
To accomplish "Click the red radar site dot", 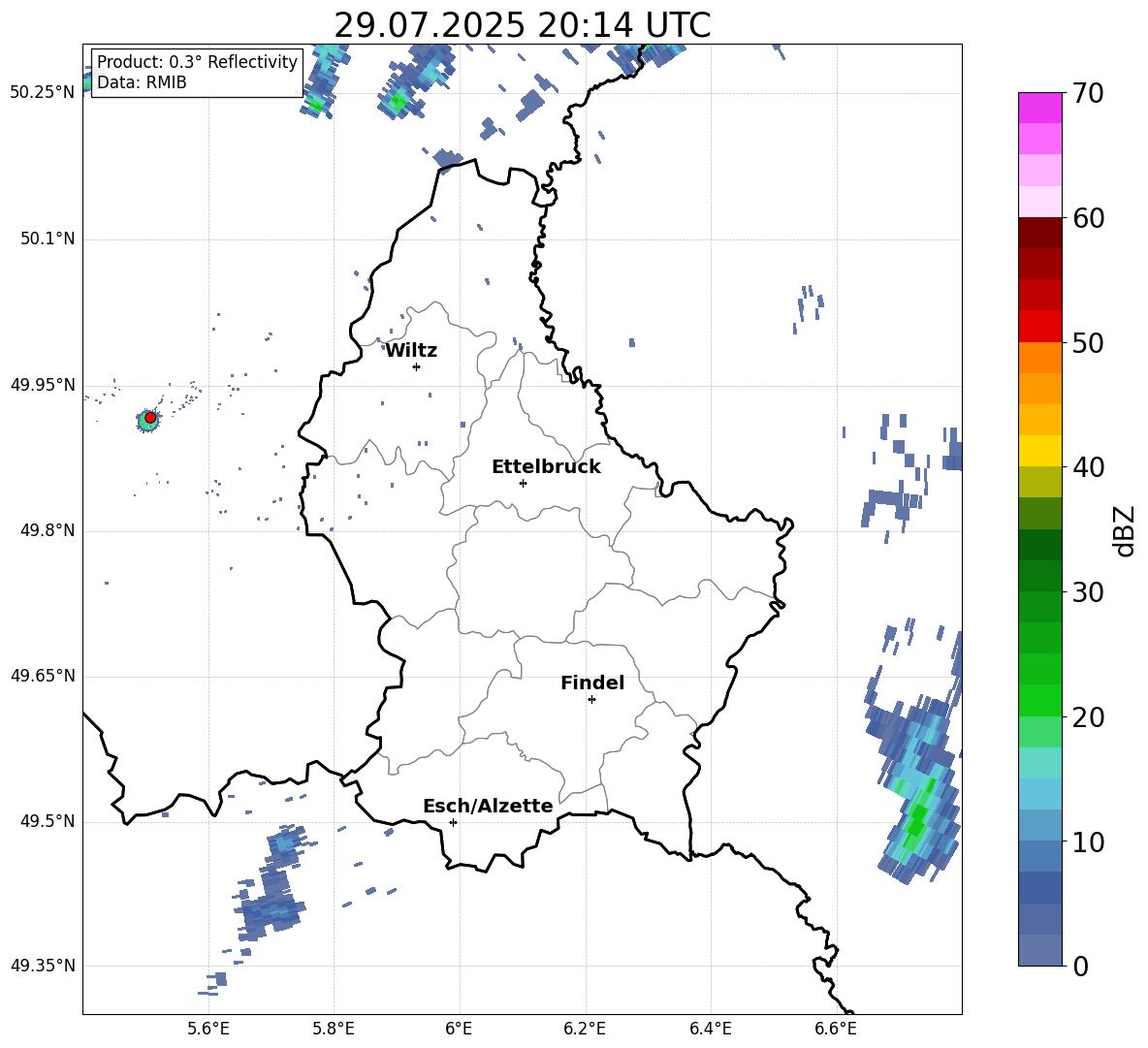I will 150,417.
